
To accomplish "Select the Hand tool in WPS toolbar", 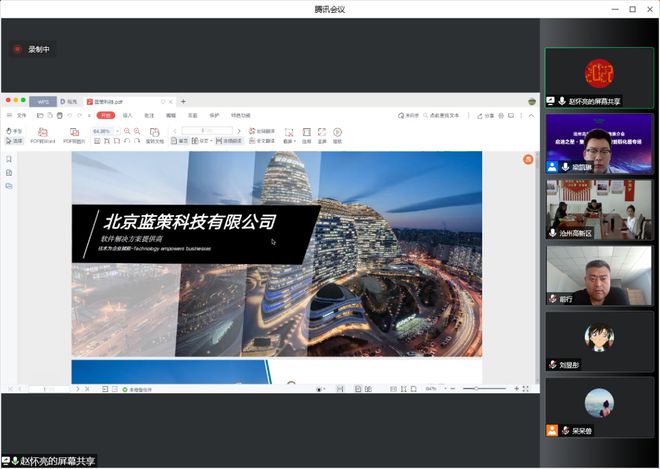I will (x=14, y=131).
